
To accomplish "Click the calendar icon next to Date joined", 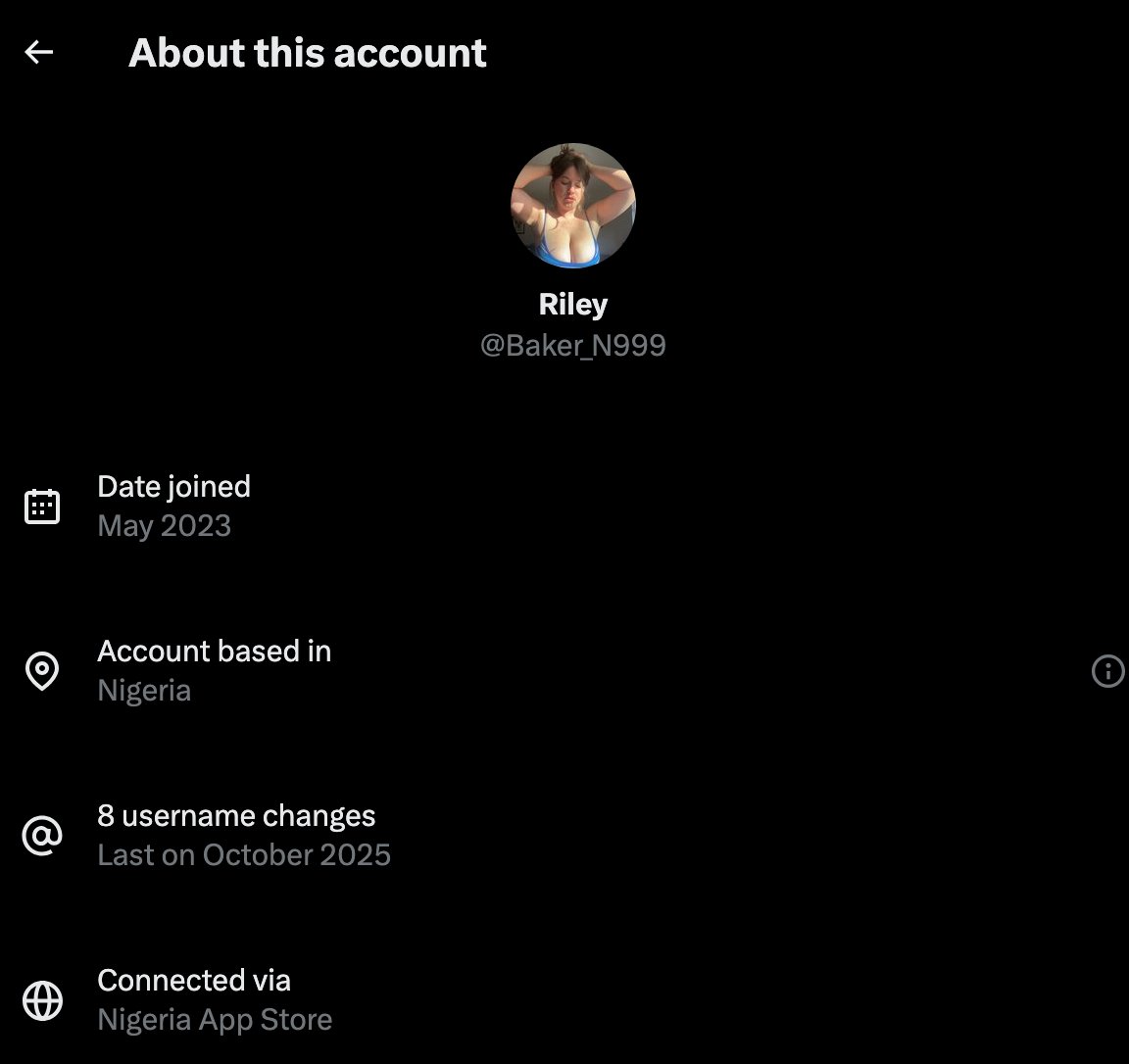I will tap(42, 507).
